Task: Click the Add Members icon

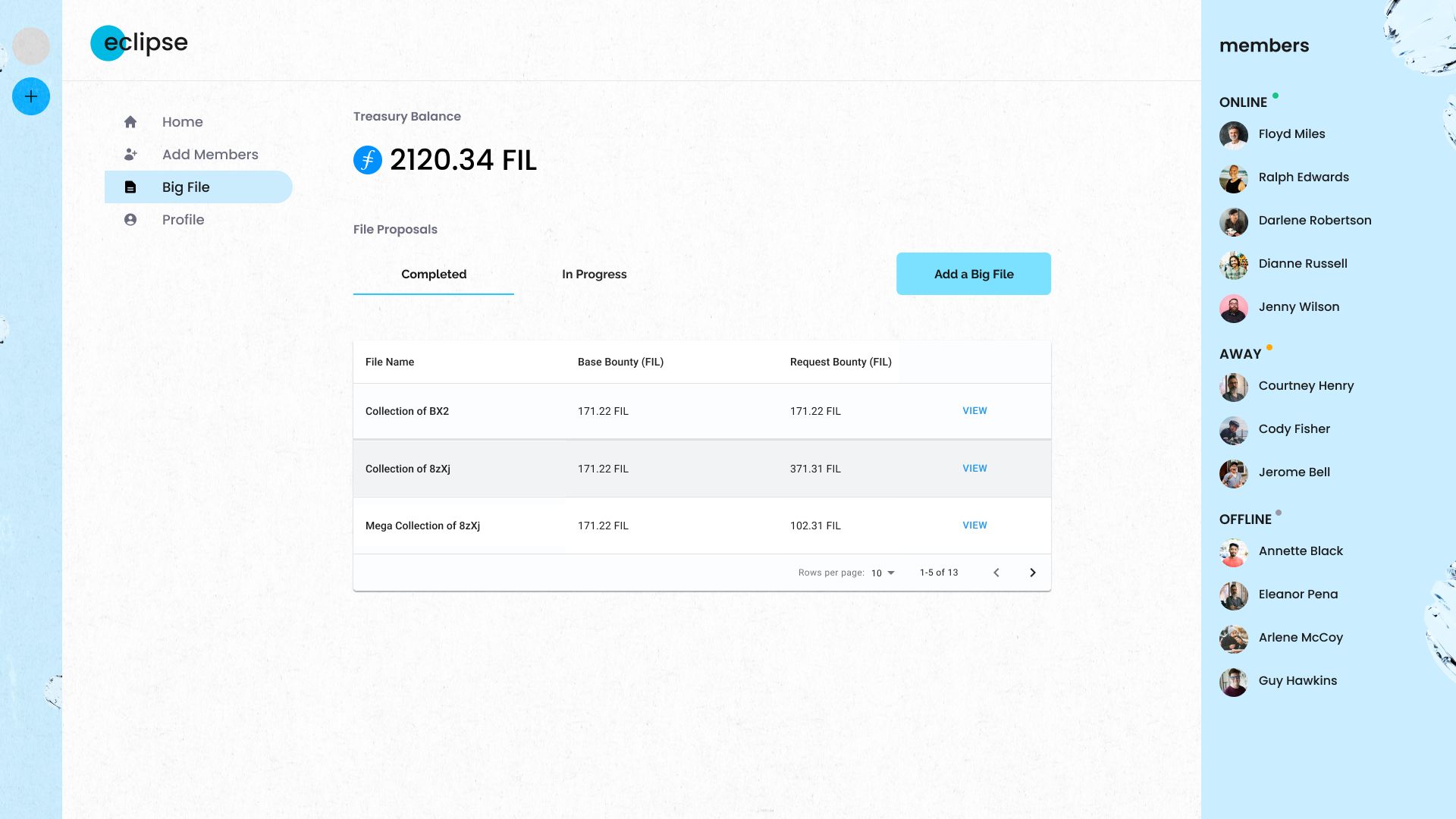Action: 131,154
